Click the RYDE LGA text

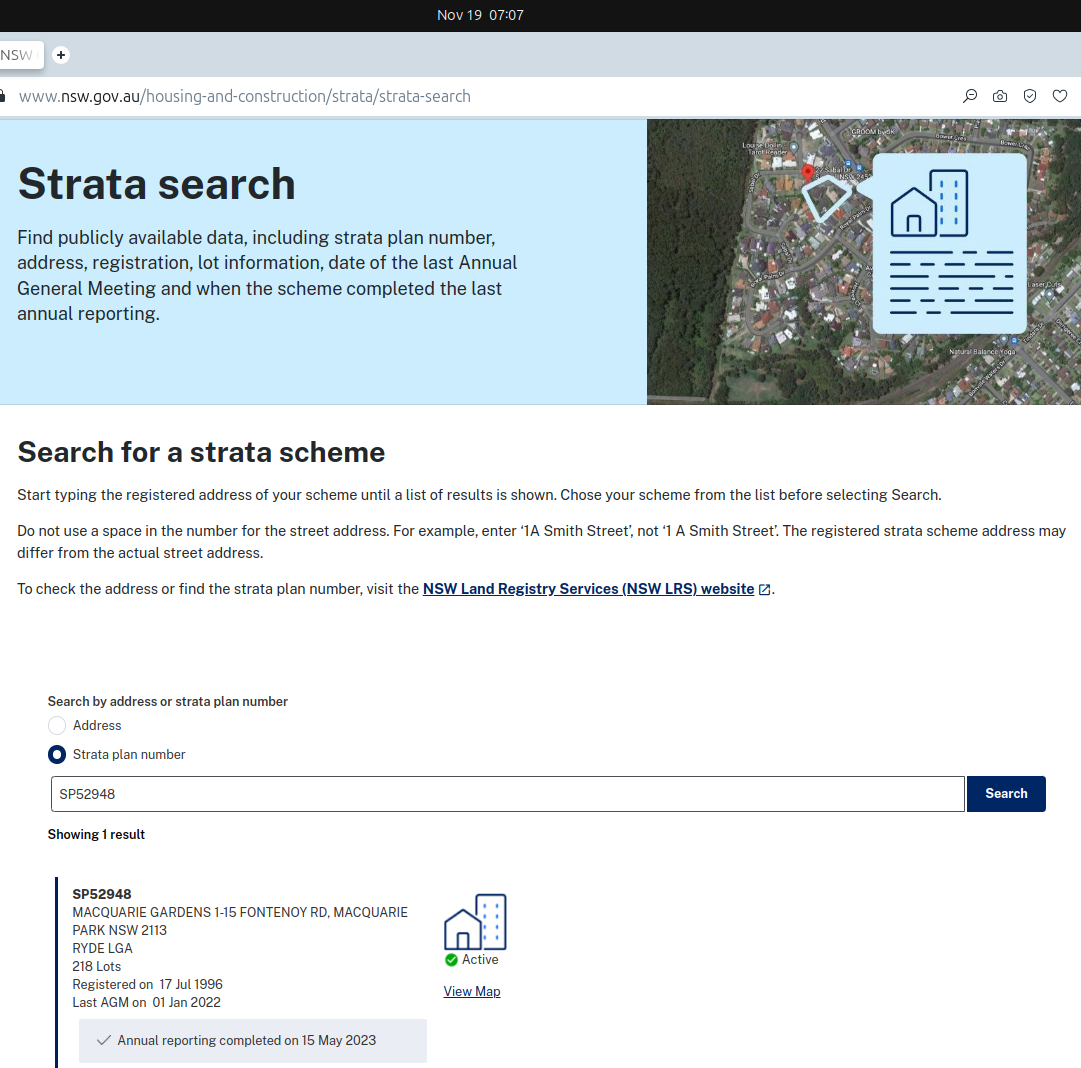(x=102, y=948)
